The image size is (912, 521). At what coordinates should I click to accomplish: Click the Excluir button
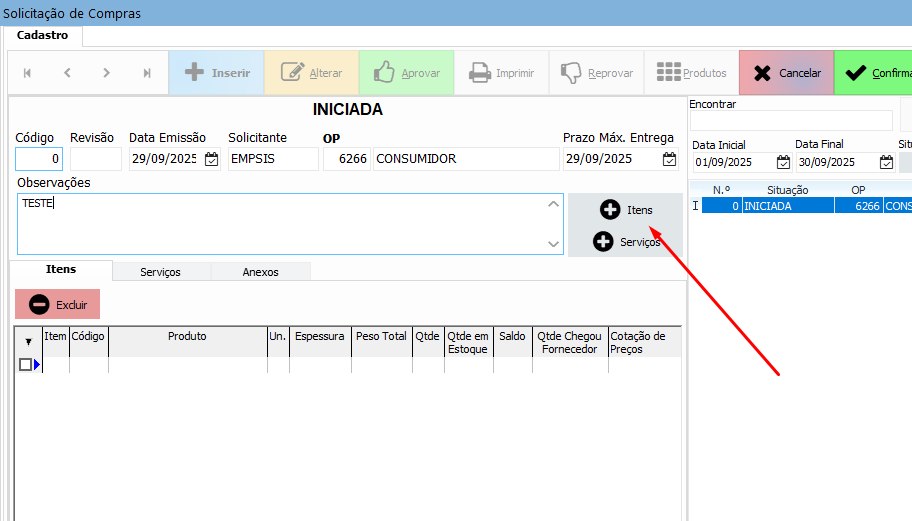(x=58, y=304)
